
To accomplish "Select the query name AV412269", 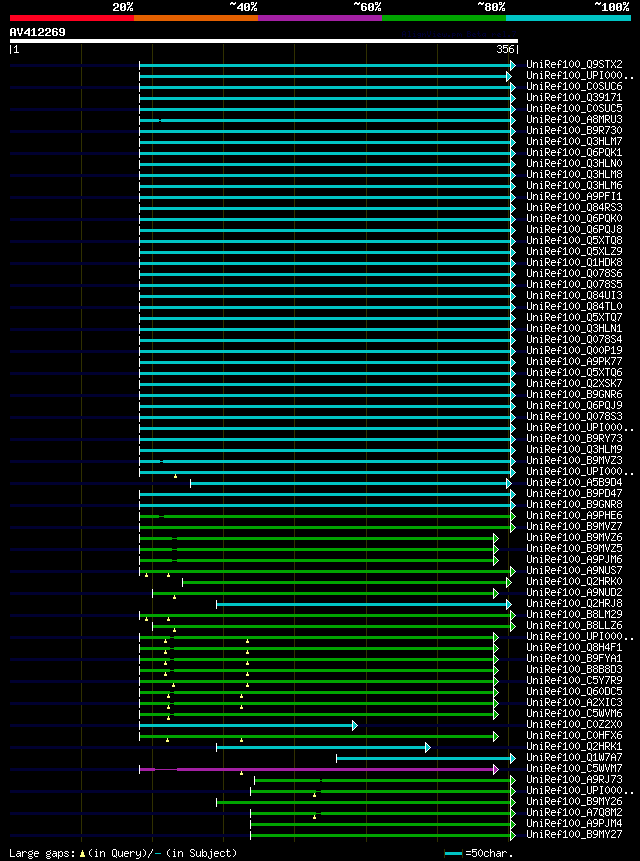I will [37, 32].
